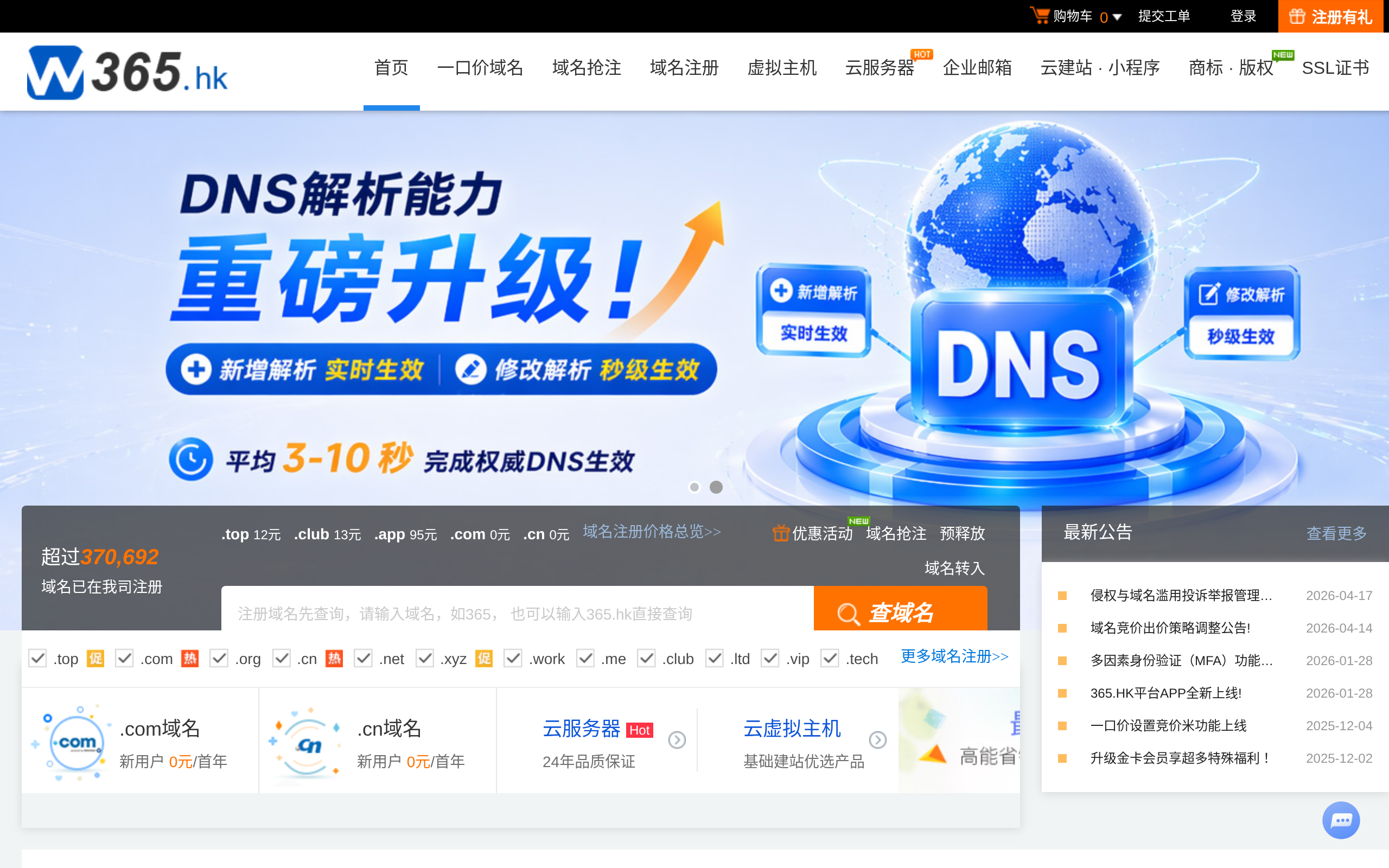This screenshot has width=1389, height=868.
Task: Toggle the .tech domain checkbox
Action: coord(830,659)
